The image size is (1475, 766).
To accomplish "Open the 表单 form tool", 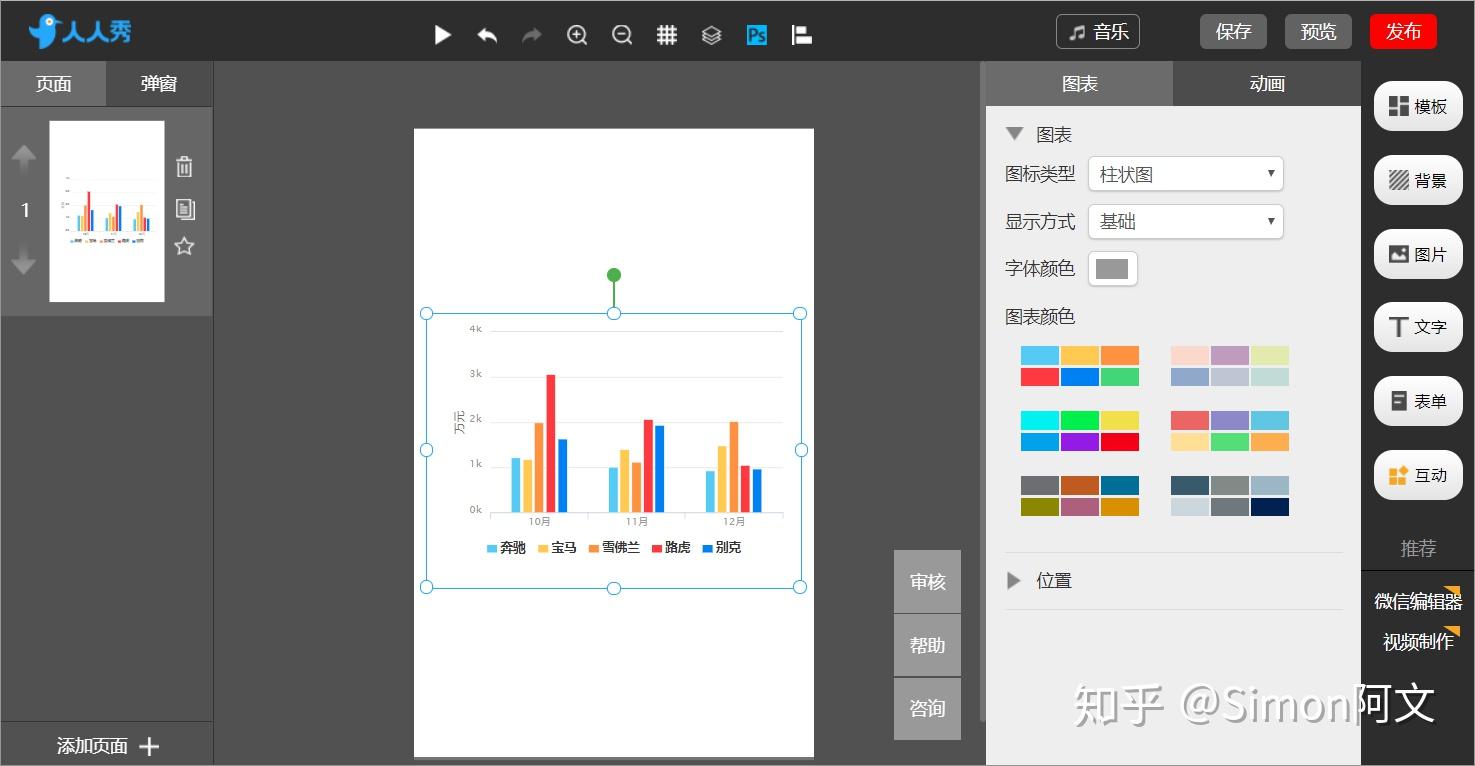I will click(1418, 401).
